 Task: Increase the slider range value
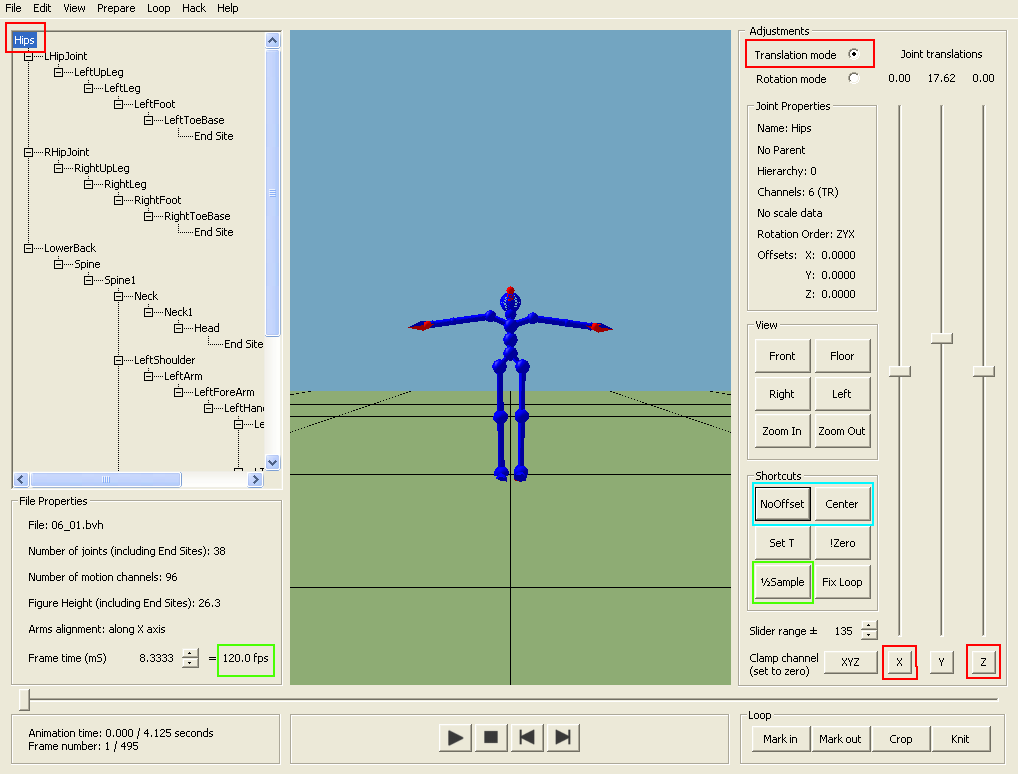point(869,626)
